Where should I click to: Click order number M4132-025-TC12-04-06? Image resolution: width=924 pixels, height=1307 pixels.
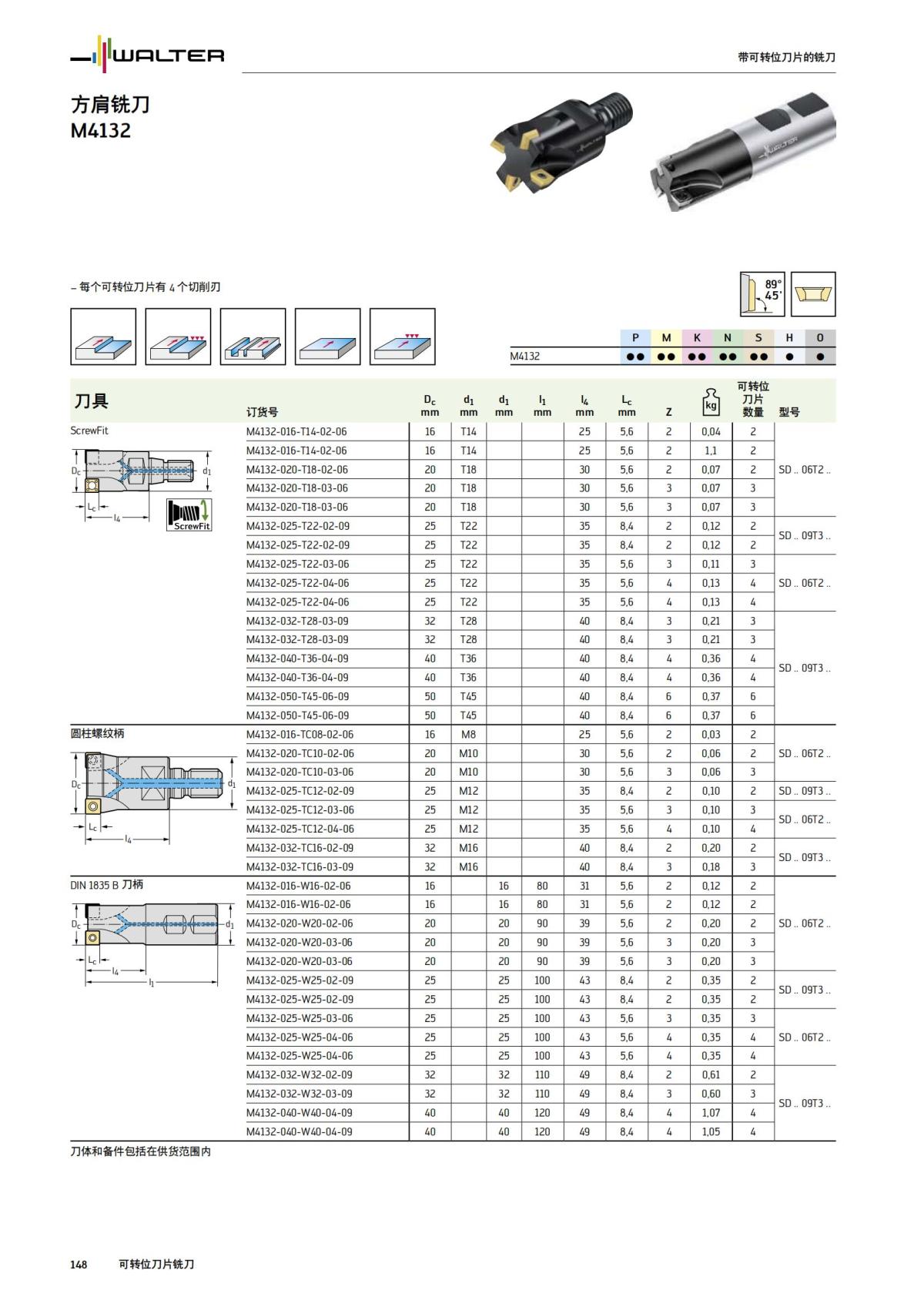coord(300,829)
